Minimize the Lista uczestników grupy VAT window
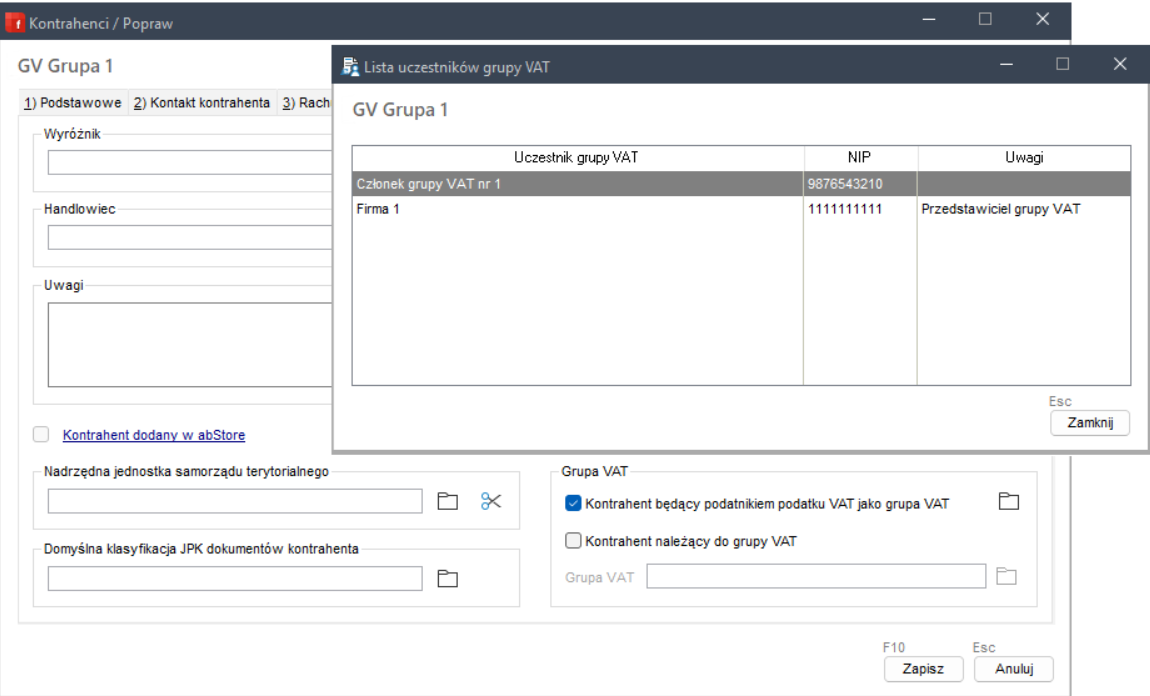This screenshot has height=696, width=1150. [1006, 64]
